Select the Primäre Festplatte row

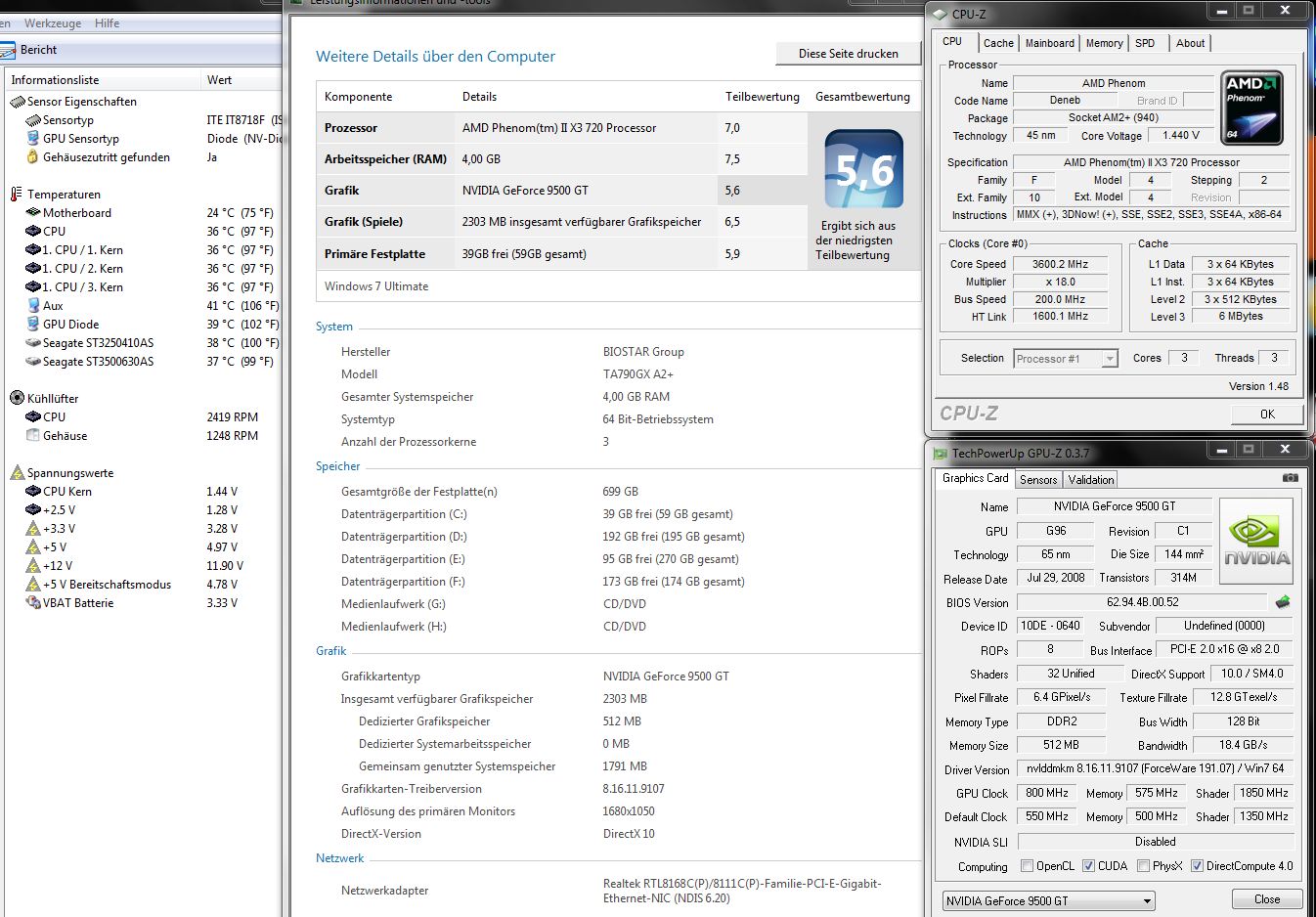[x=562, y=254]
